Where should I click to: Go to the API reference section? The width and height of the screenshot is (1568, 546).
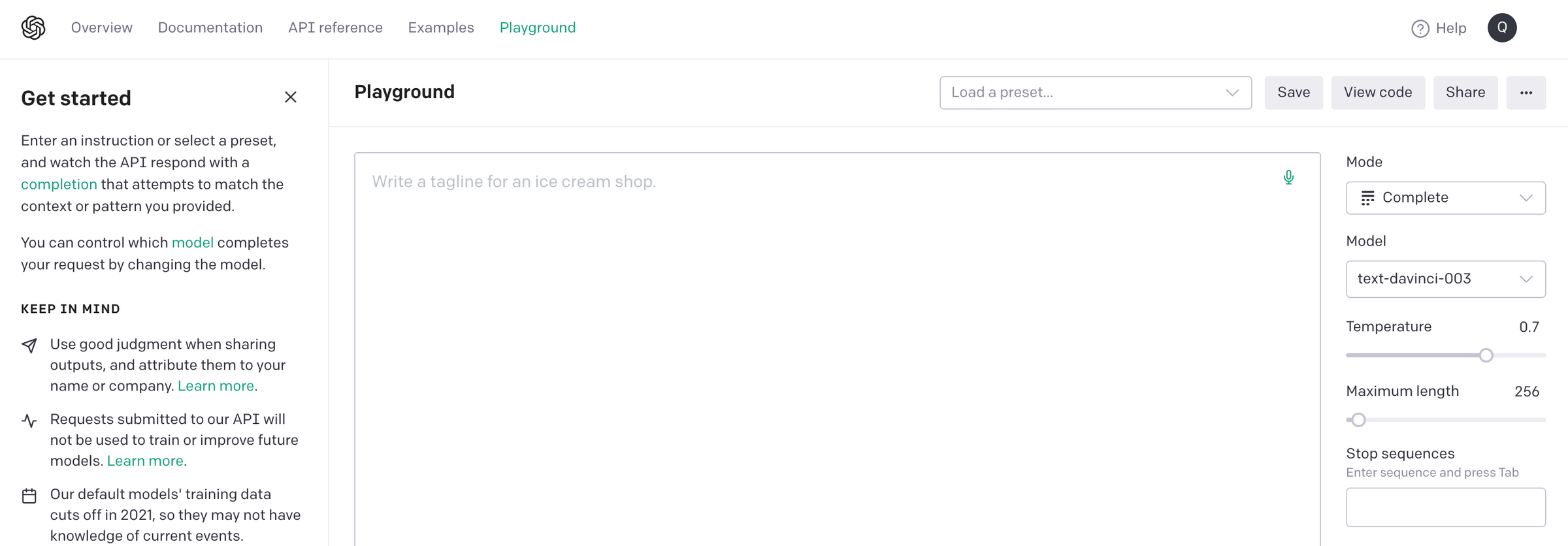(x=335, y=27)
